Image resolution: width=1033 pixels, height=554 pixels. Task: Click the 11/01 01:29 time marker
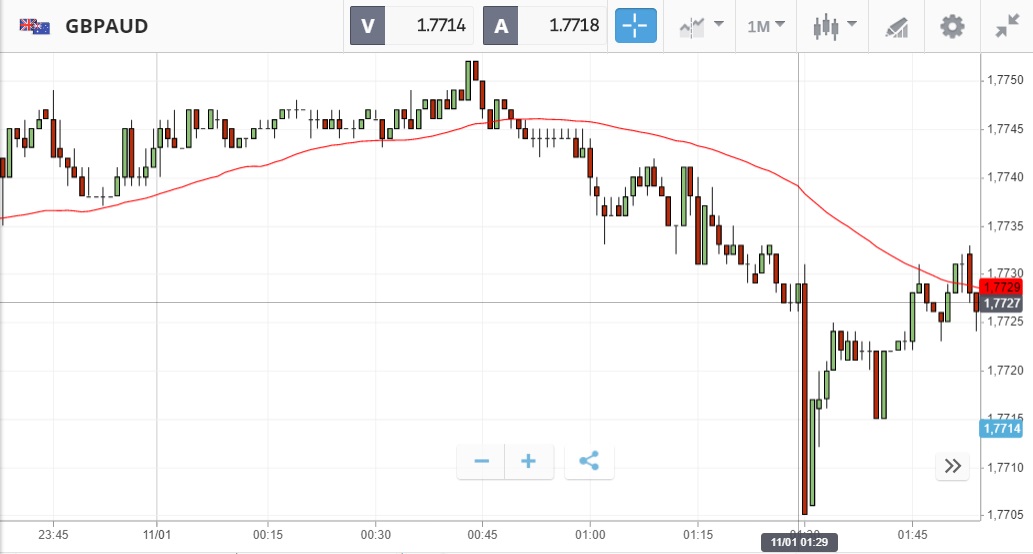798,542
